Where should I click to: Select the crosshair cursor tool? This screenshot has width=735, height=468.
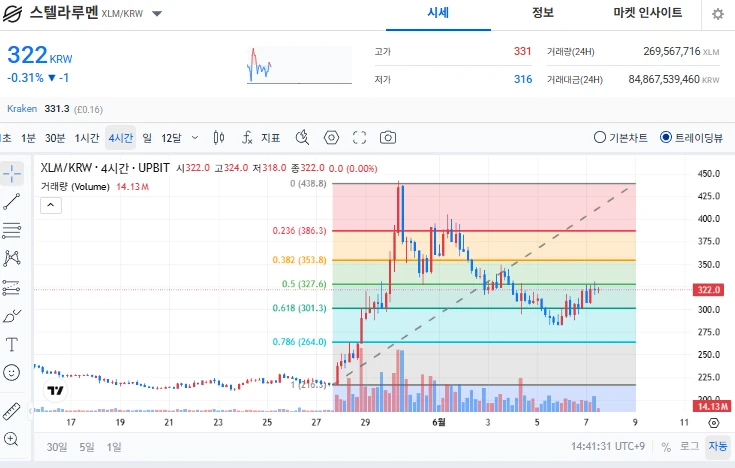(x=12, y=174)
